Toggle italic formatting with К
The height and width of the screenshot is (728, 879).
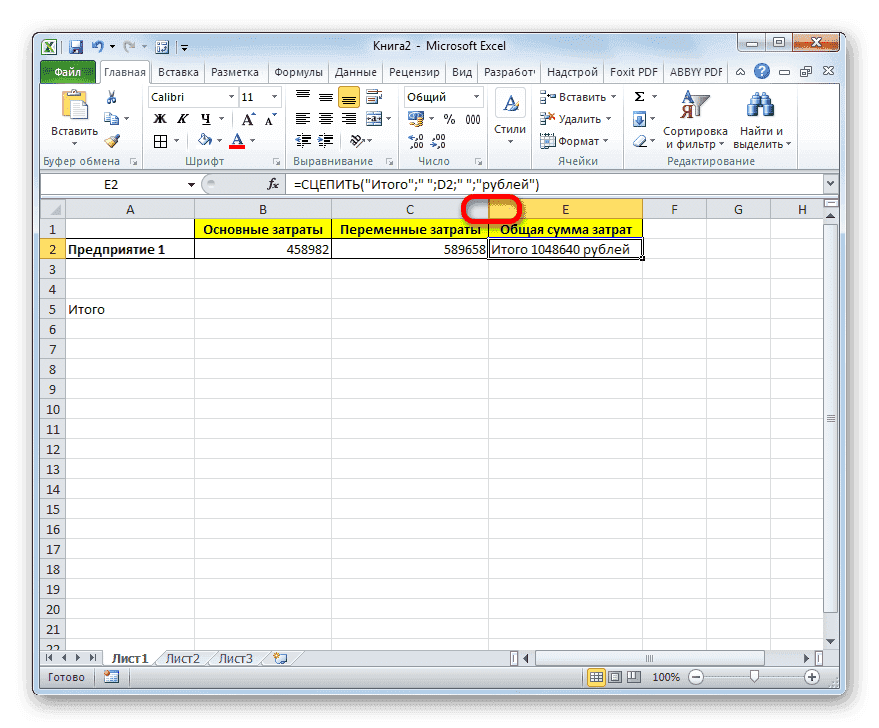point(183,119)
